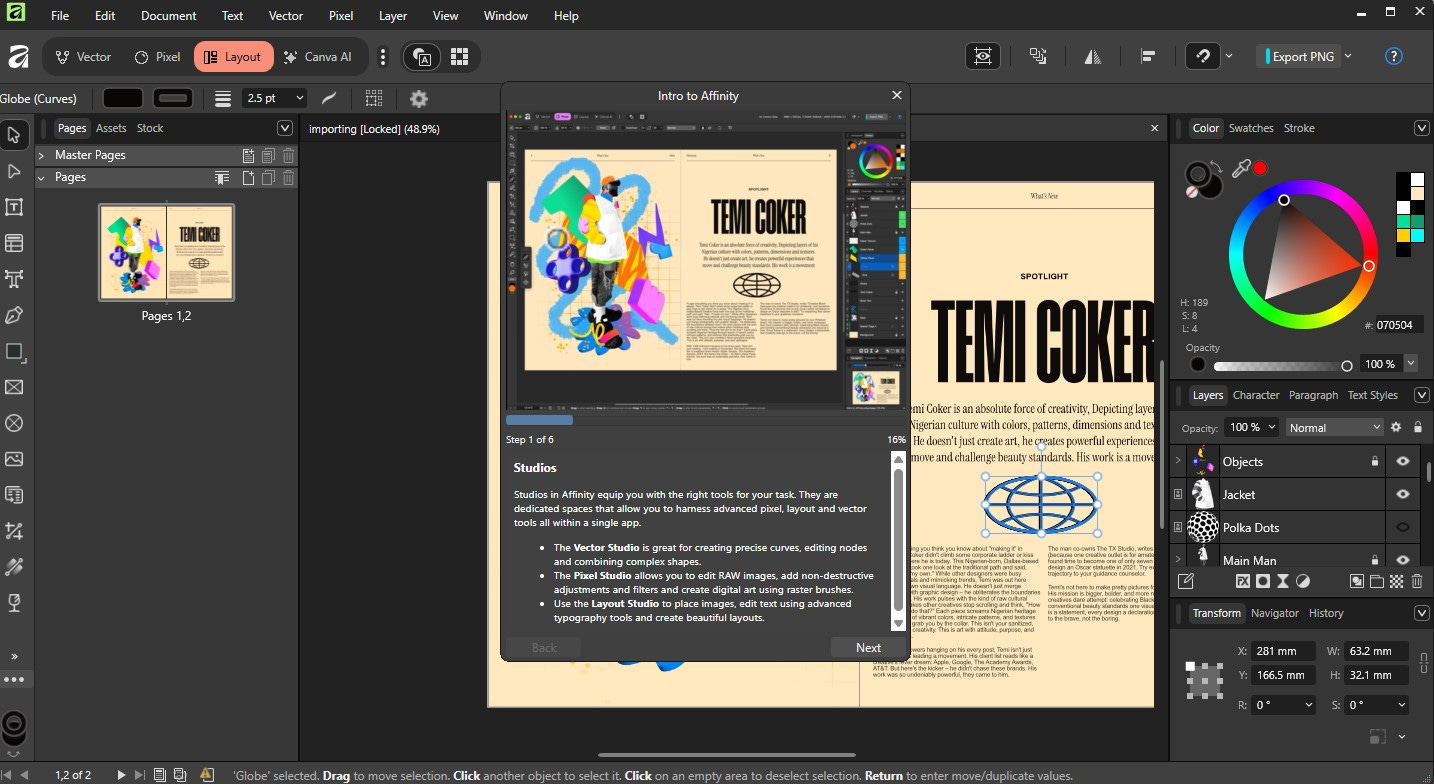
Task: Click Add Pages icon in Pages row
Action: point(249,177)
